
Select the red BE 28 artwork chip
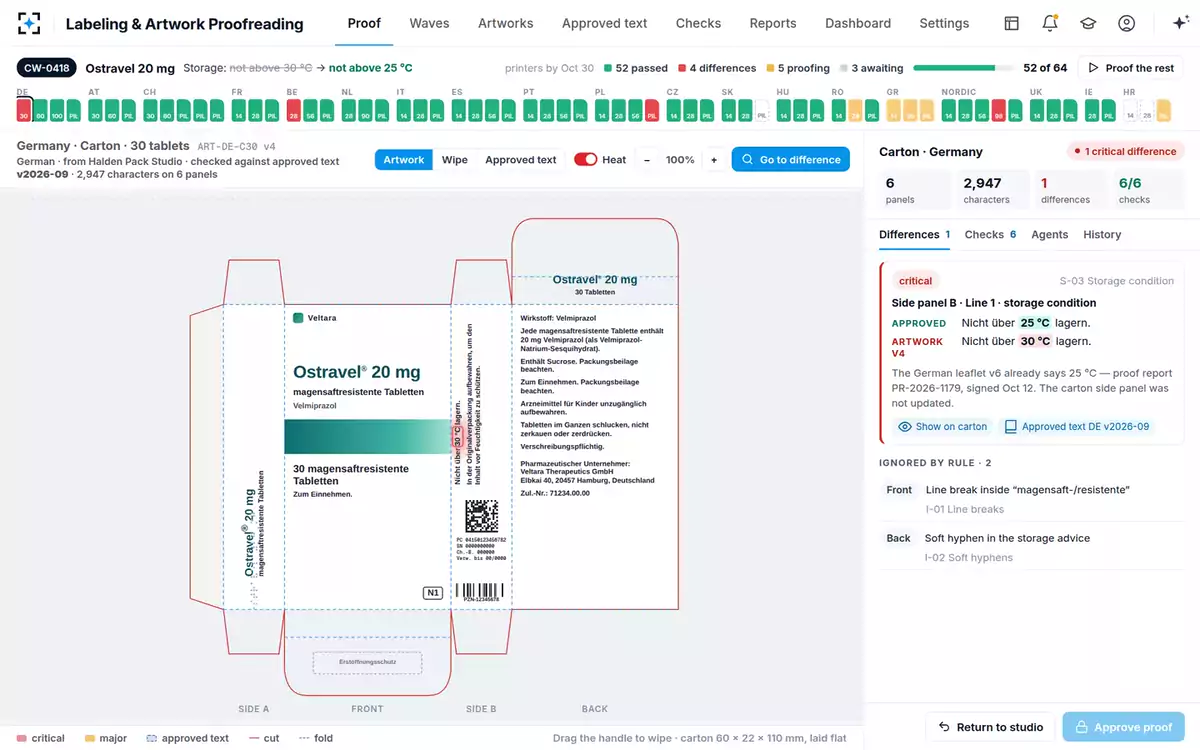pyautogui.click(x=294, y=110)
